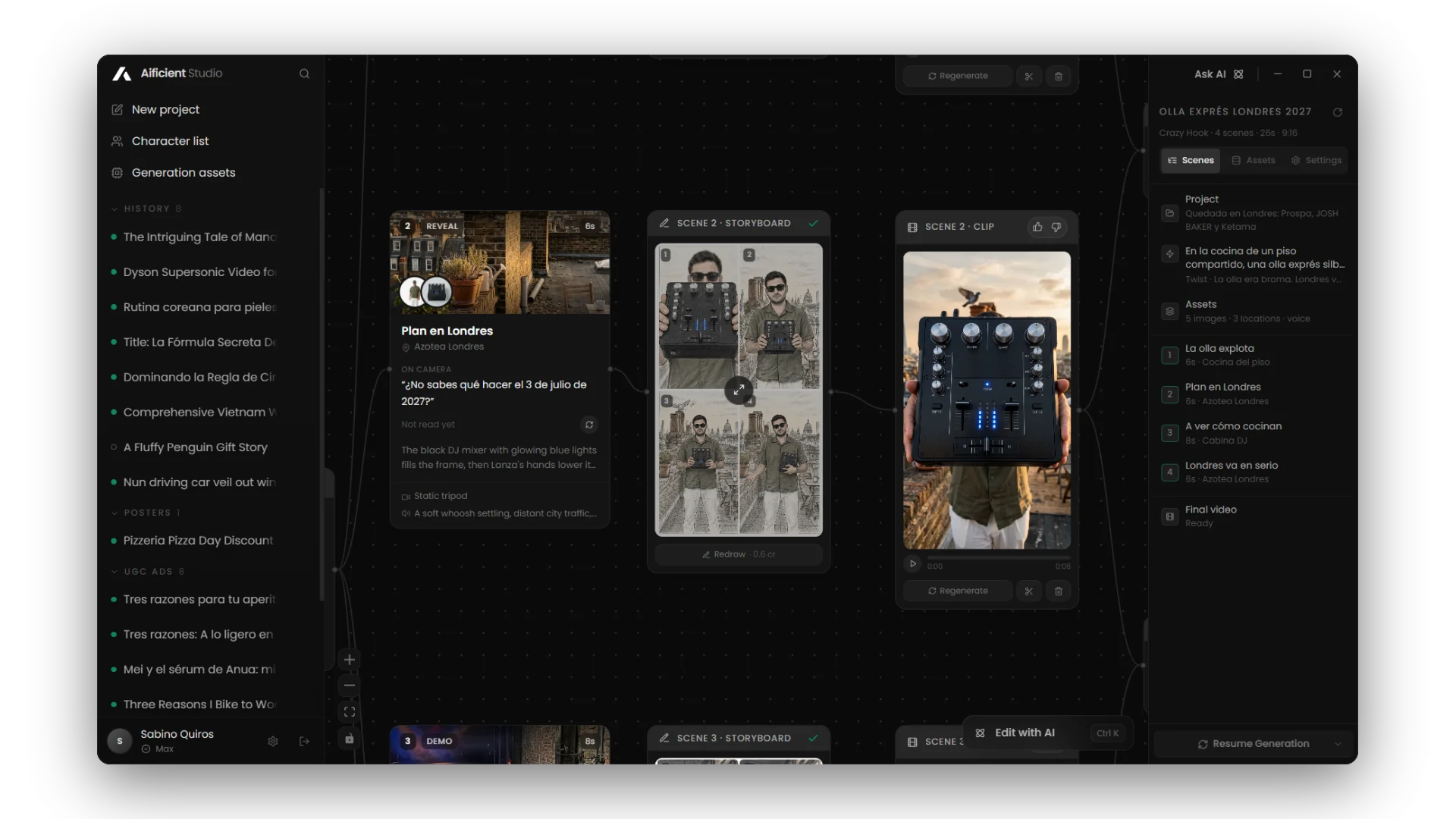This screenshot has width=1456, height=819.
Task: Click the trash icon in the top clip card
Action: pyautogui.click(x=1059, y=76)
